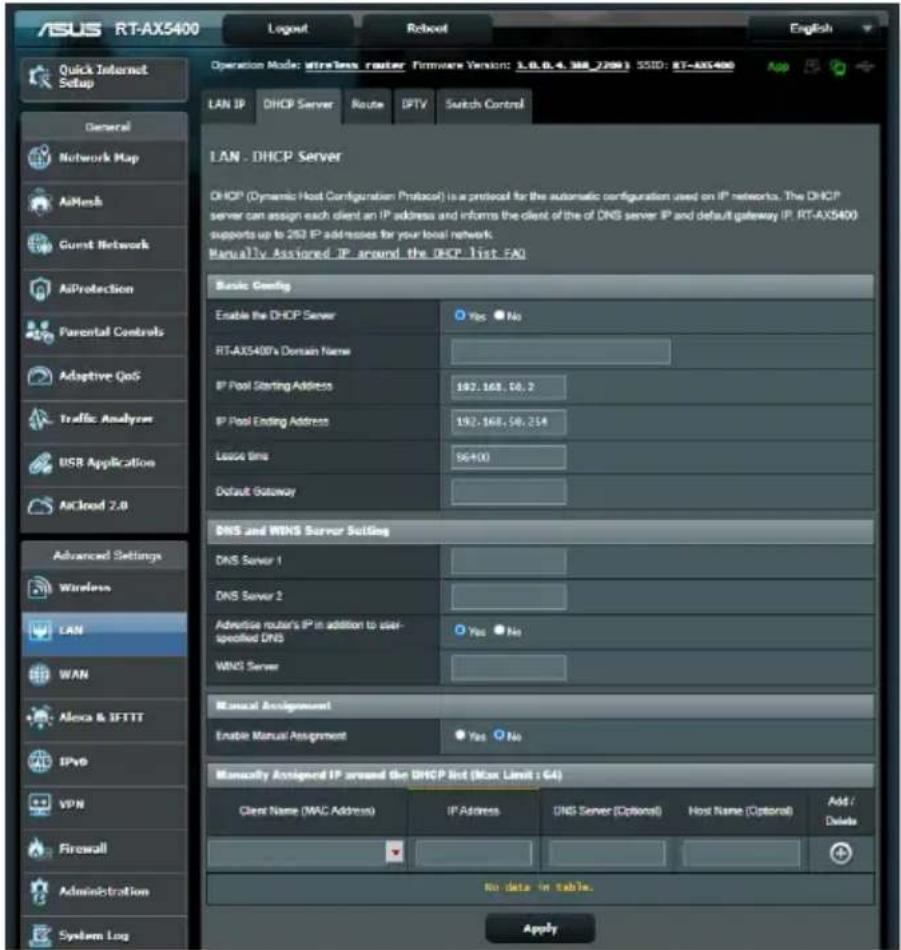Click the DNS Server (Optional) table field

pos(607,853)
